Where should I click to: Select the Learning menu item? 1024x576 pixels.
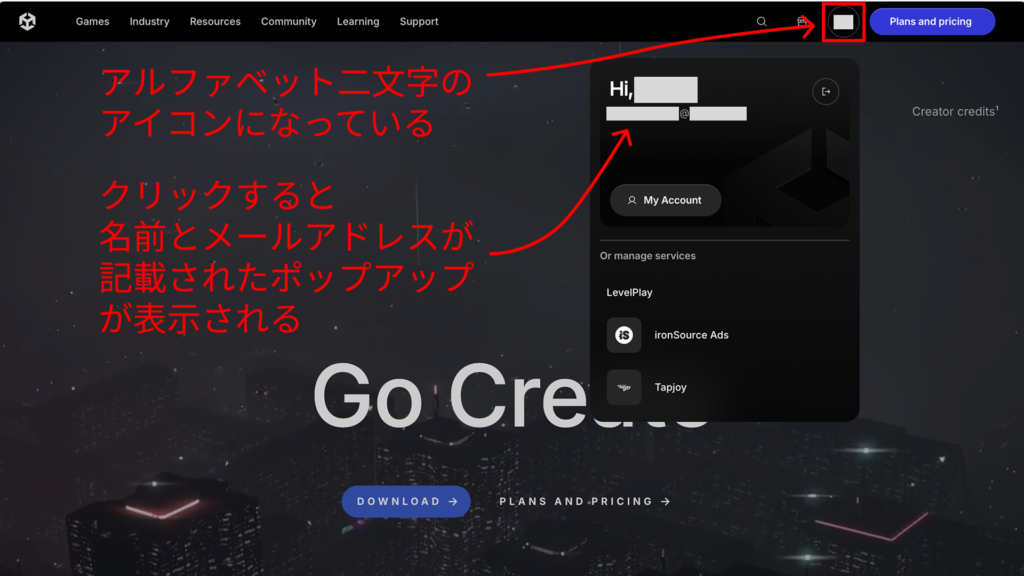pyautogui.click(x=358, y=21)
